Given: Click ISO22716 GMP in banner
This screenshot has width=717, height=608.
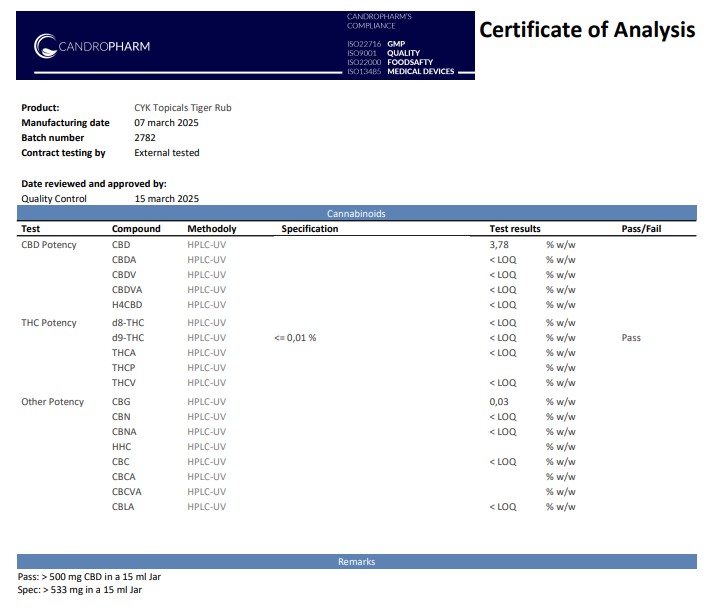Looking at the screenshot, I should point(376,44).
